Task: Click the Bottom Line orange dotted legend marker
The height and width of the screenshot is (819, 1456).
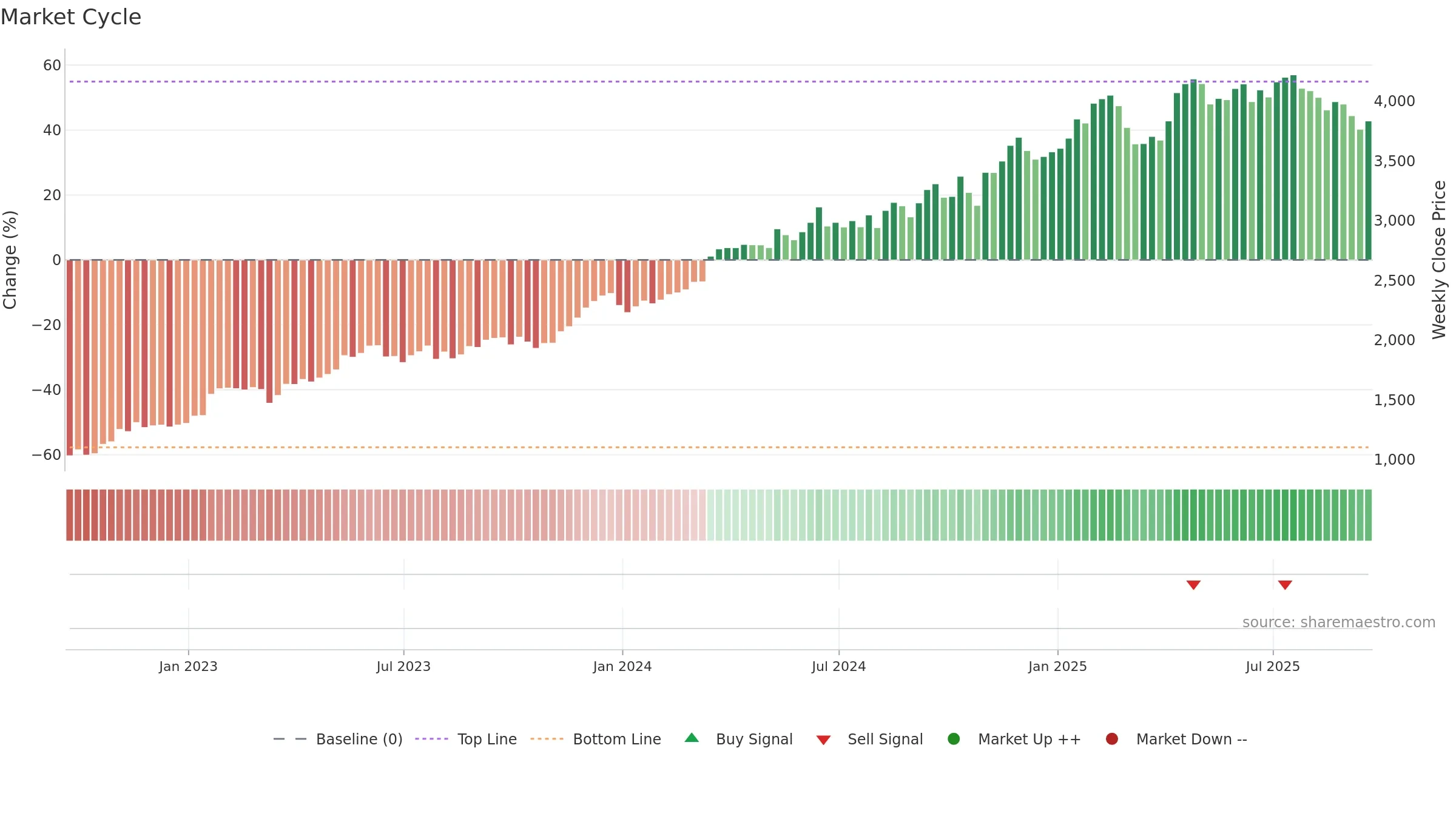Action: [547, 739]
